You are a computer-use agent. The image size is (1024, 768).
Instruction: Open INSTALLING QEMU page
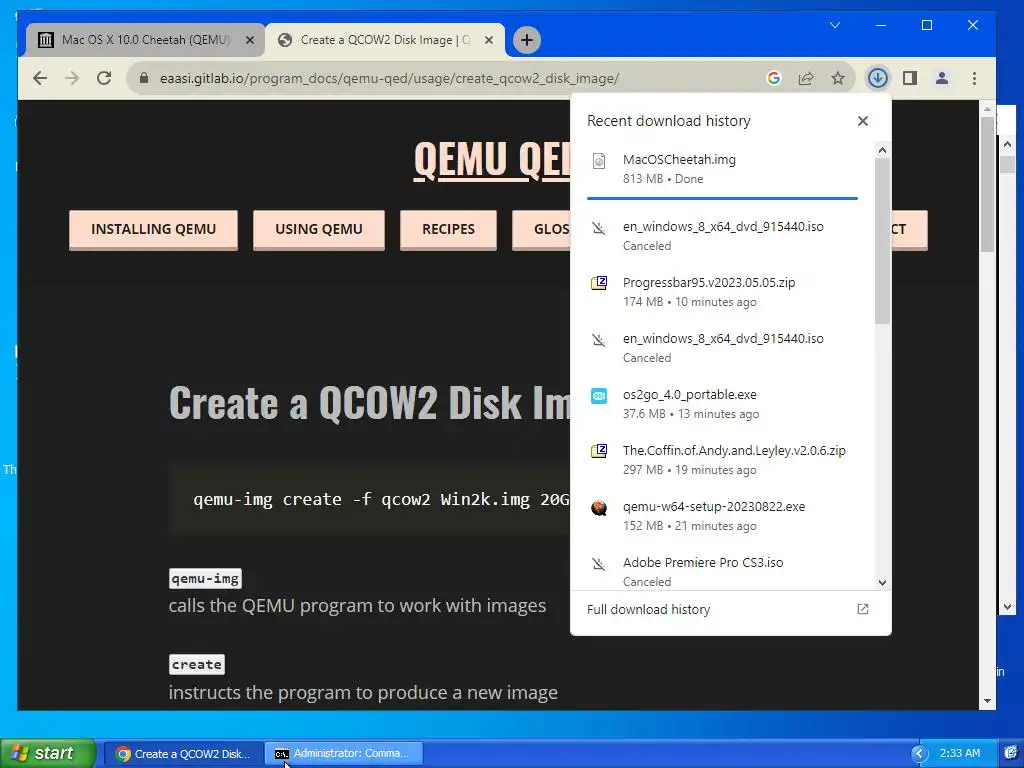tap(153, 229)
